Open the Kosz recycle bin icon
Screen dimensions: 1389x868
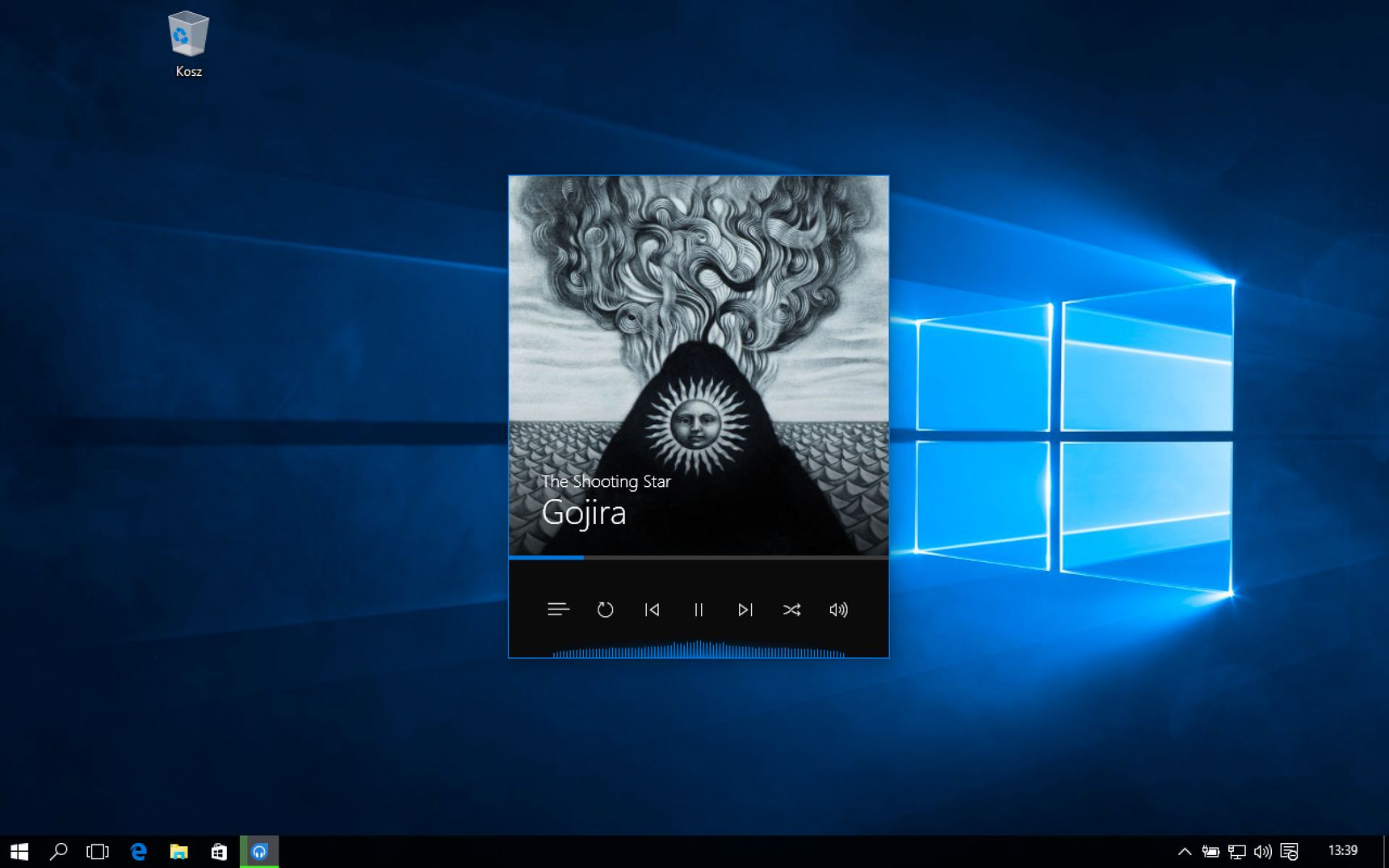click(188, 44)
